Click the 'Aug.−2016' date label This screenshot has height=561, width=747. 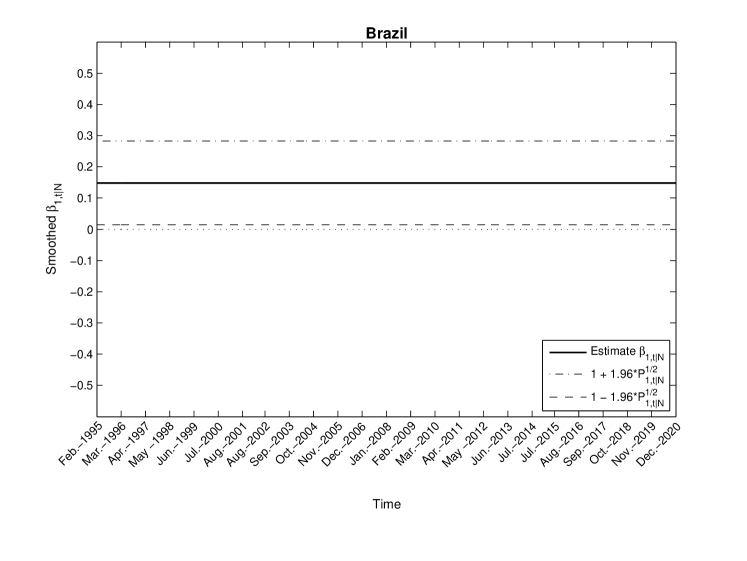point(562,444)
